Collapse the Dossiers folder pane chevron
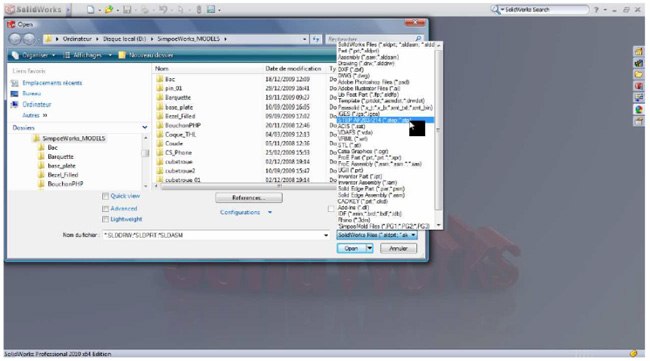The image size is (650, 361). [x=144, y=128]
